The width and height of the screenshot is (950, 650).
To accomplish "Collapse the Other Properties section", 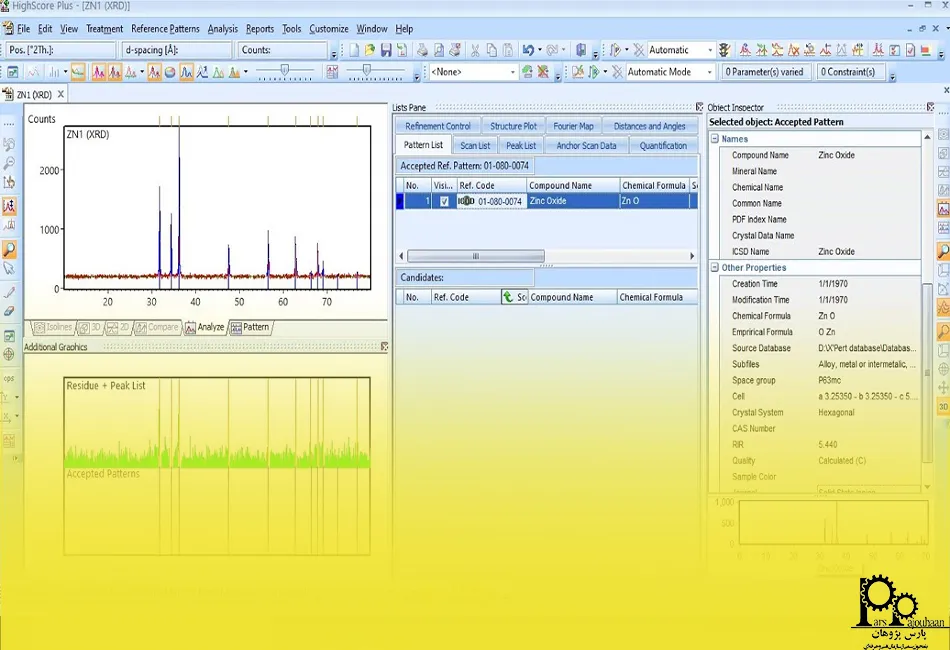I will pyautogui.click(x=714, y=268).
